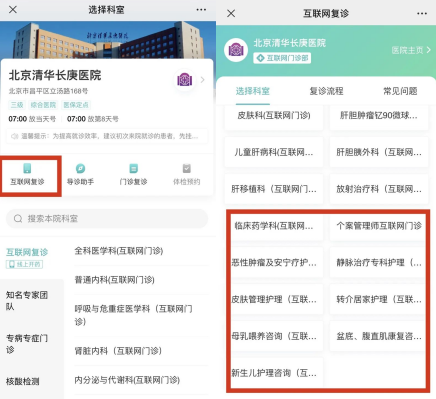Select 专病专症门诊 category in the sidebar
The height and width of the screenshot is (399, 436).
click(x=27, y=344)
